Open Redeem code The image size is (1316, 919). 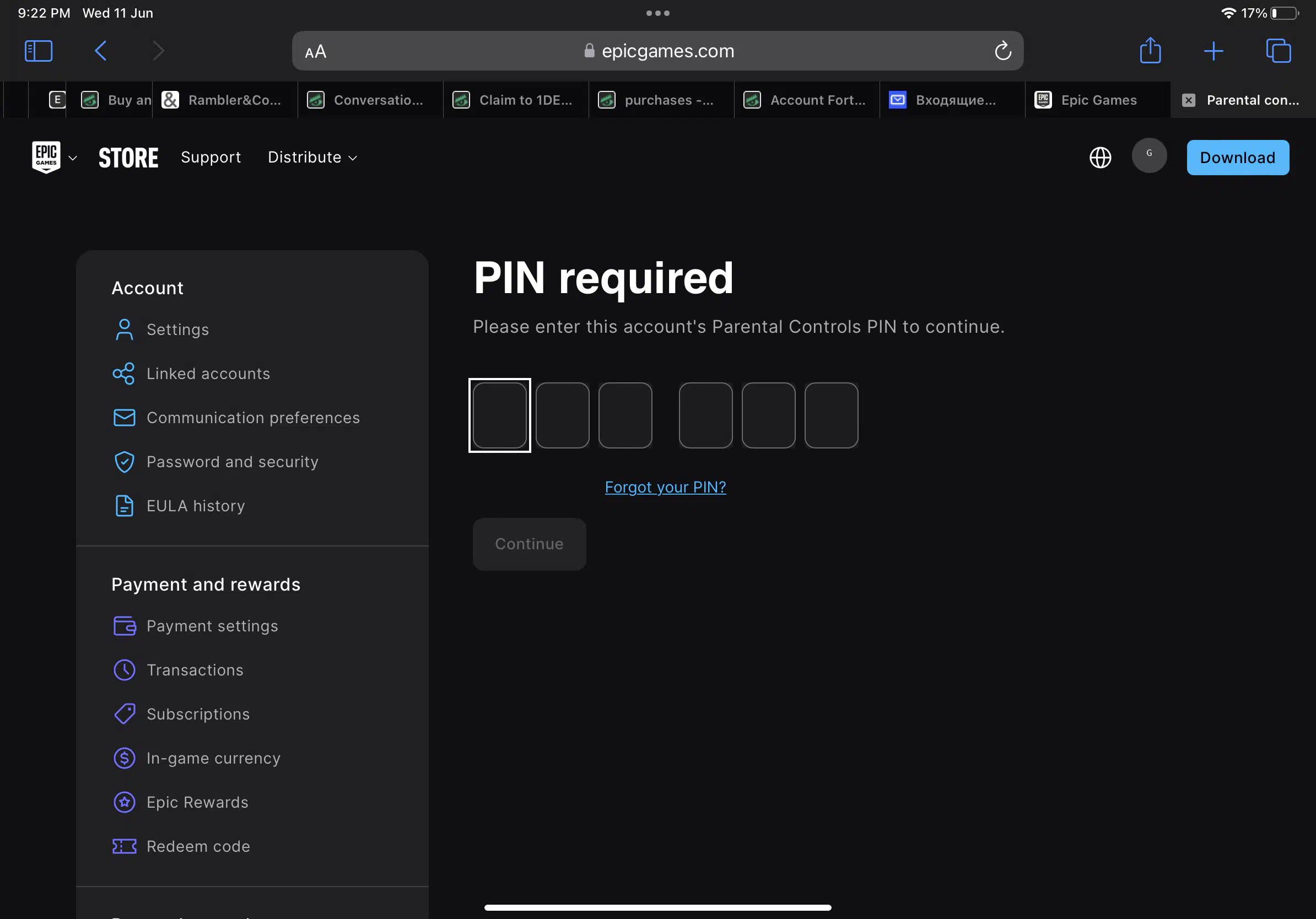coord(198,846)
